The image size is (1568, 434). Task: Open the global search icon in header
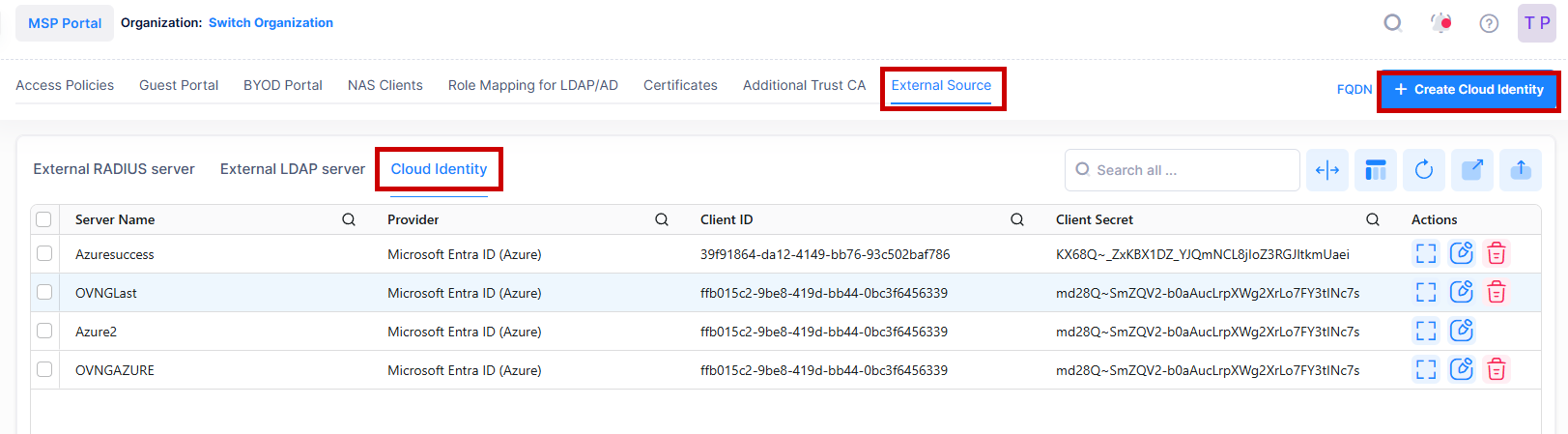click(x=1392, y=22)
